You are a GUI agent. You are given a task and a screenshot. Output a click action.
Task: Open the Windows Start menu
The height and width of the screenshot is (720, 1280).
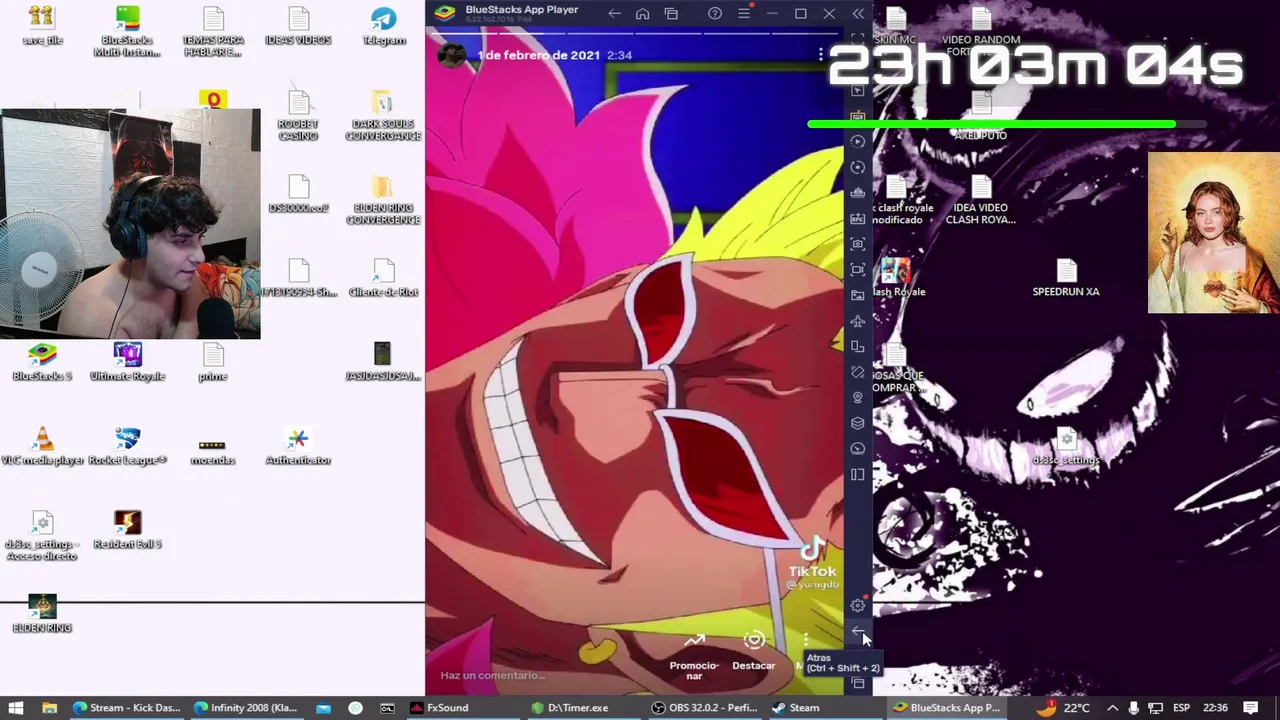pyautogui.click(x=16, y=708)
